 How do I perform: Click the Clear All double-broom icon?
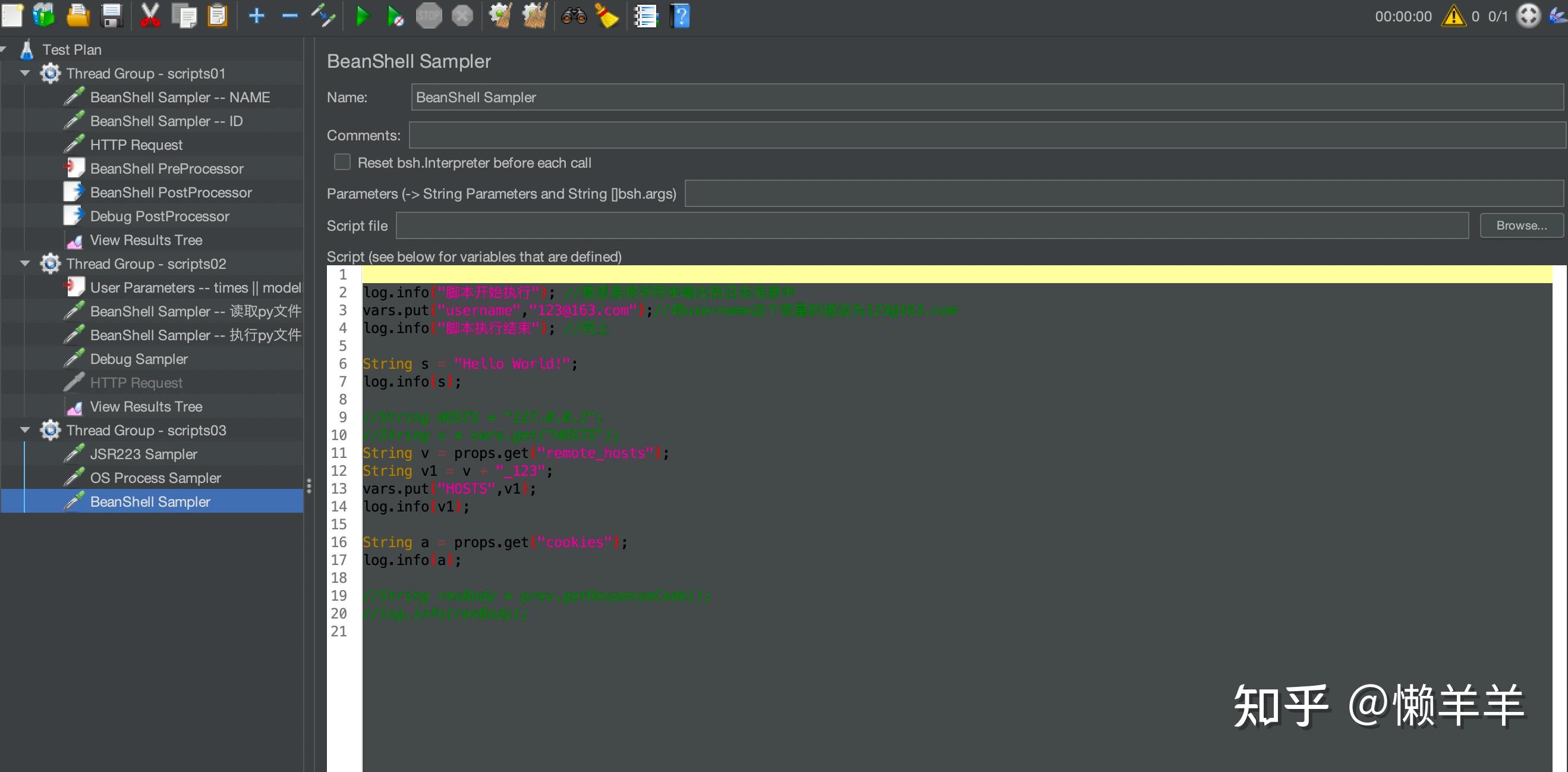point(535,16)
